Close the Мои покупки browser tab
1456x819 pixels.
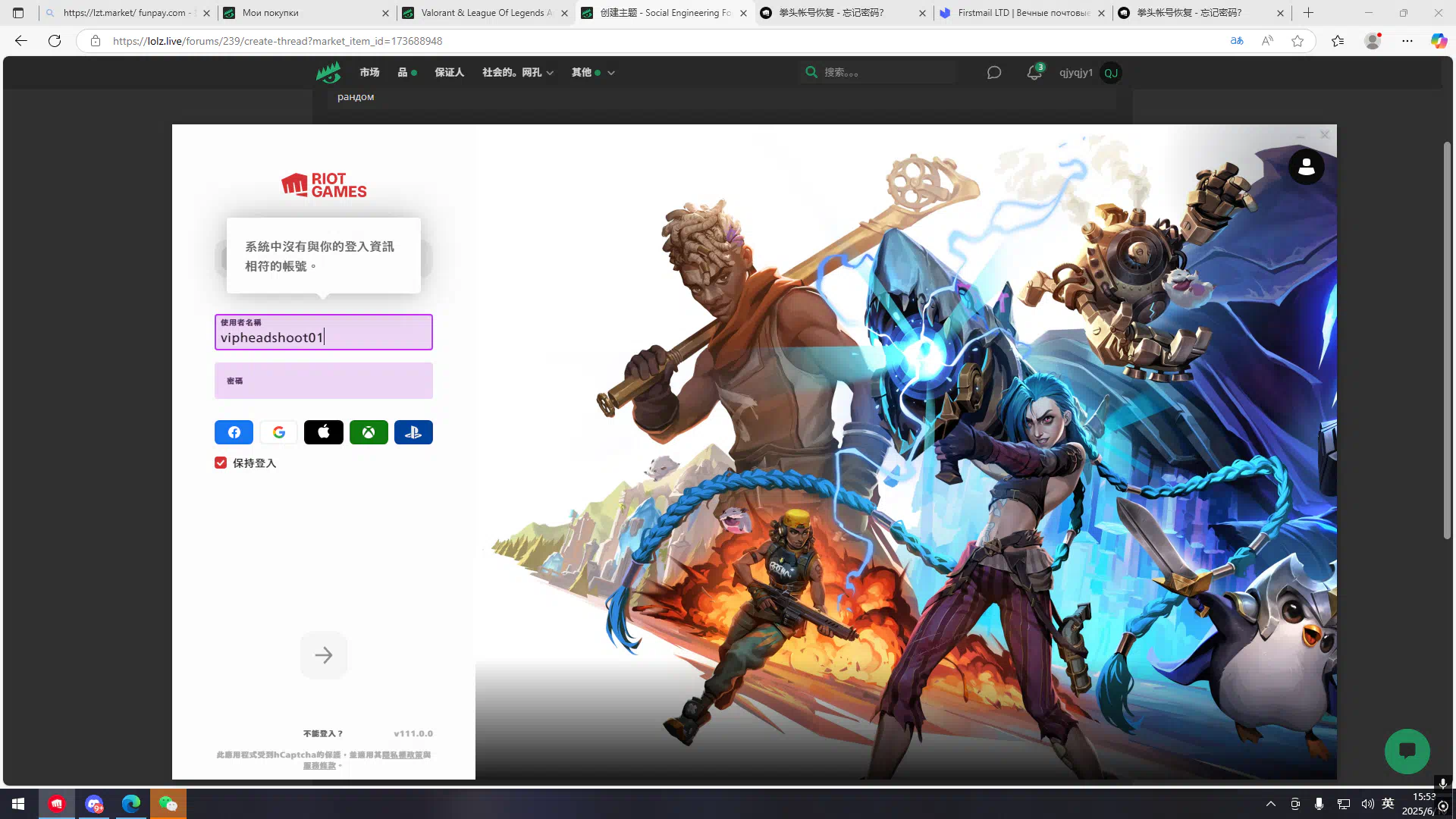[385, 13]
